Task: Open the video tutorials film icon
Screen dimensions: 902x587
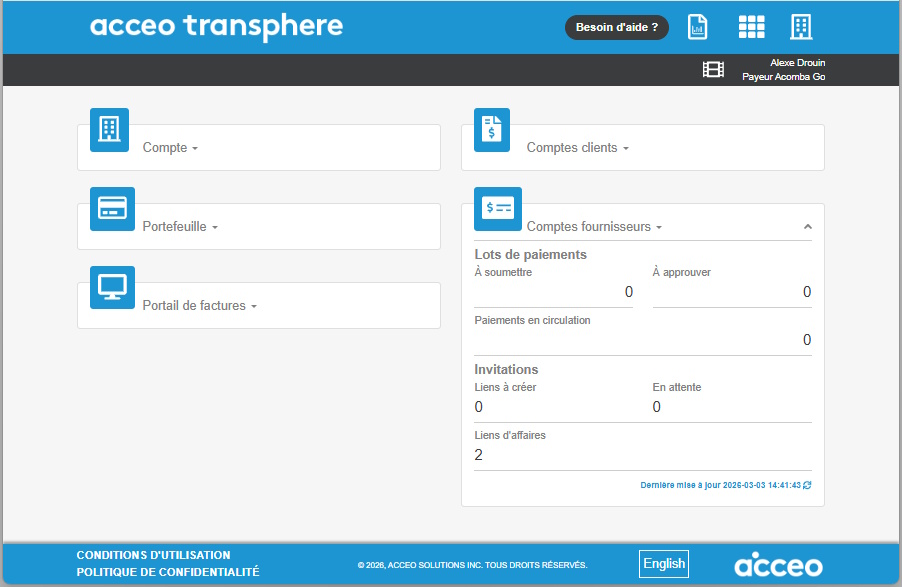Action: [713, 70]
